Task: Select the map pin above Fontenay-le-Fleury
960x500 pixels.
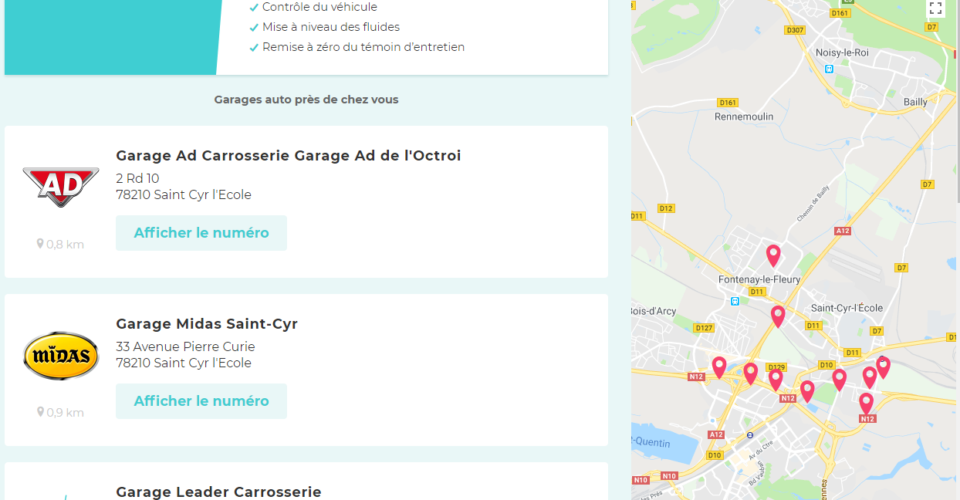Action: [x=773, y=255]
